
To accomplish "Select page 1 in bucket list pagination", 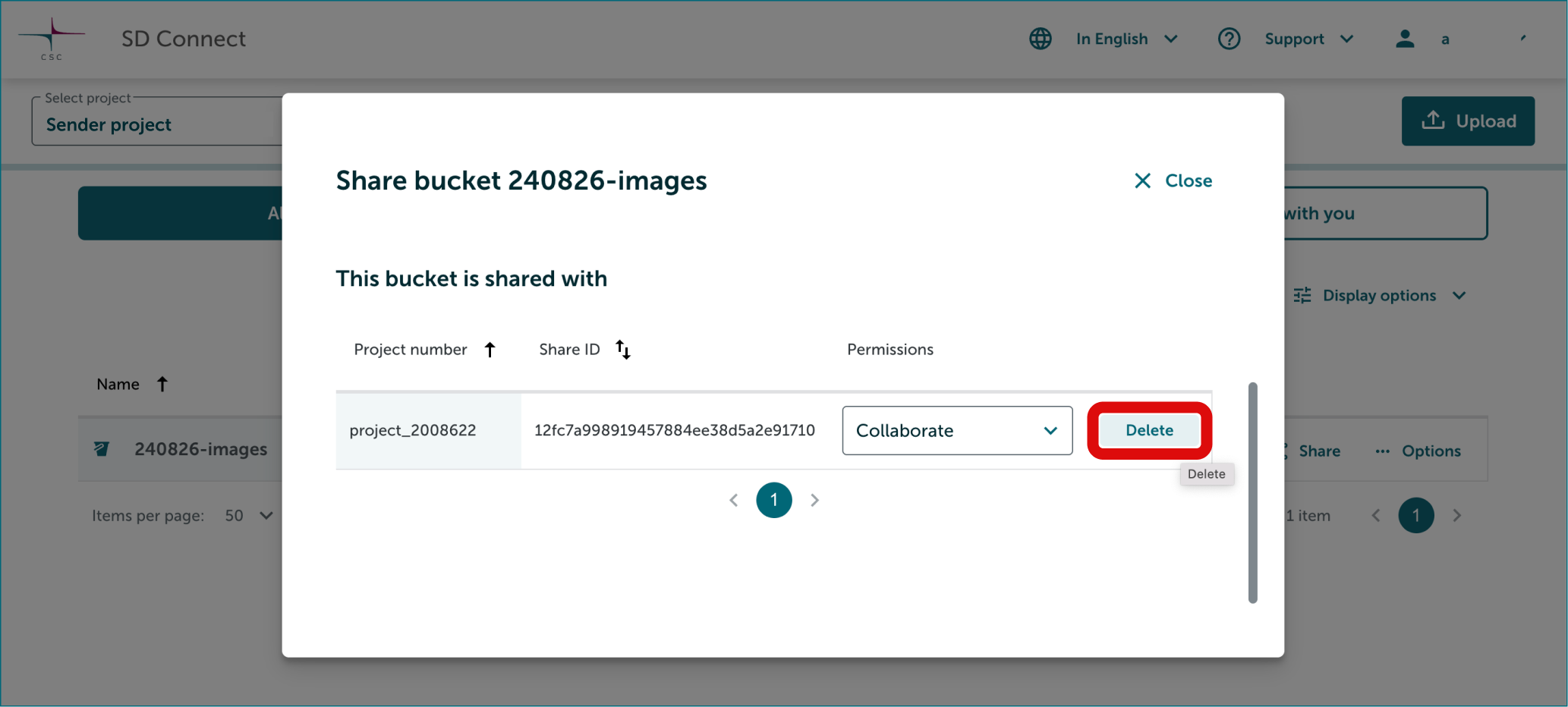I will [1416, 516].
